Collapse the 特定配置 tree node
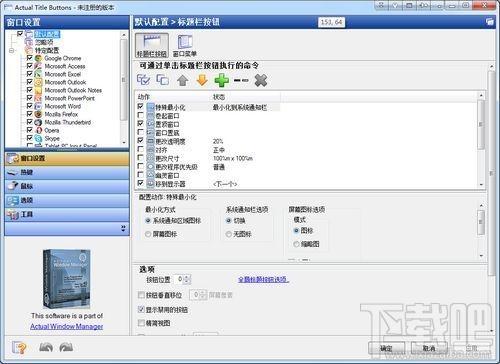This screenshot has width=500, height=364. (x=12, y=51)
